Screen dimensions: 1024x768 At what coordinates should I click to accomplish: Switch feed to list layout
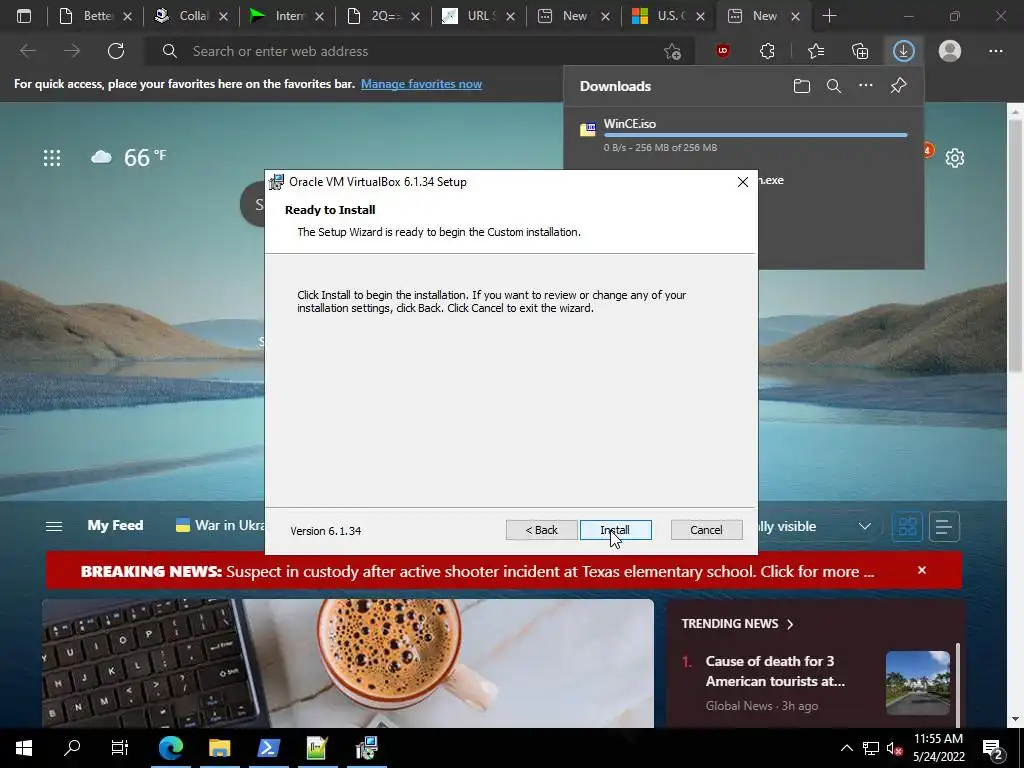click(944, 526)
